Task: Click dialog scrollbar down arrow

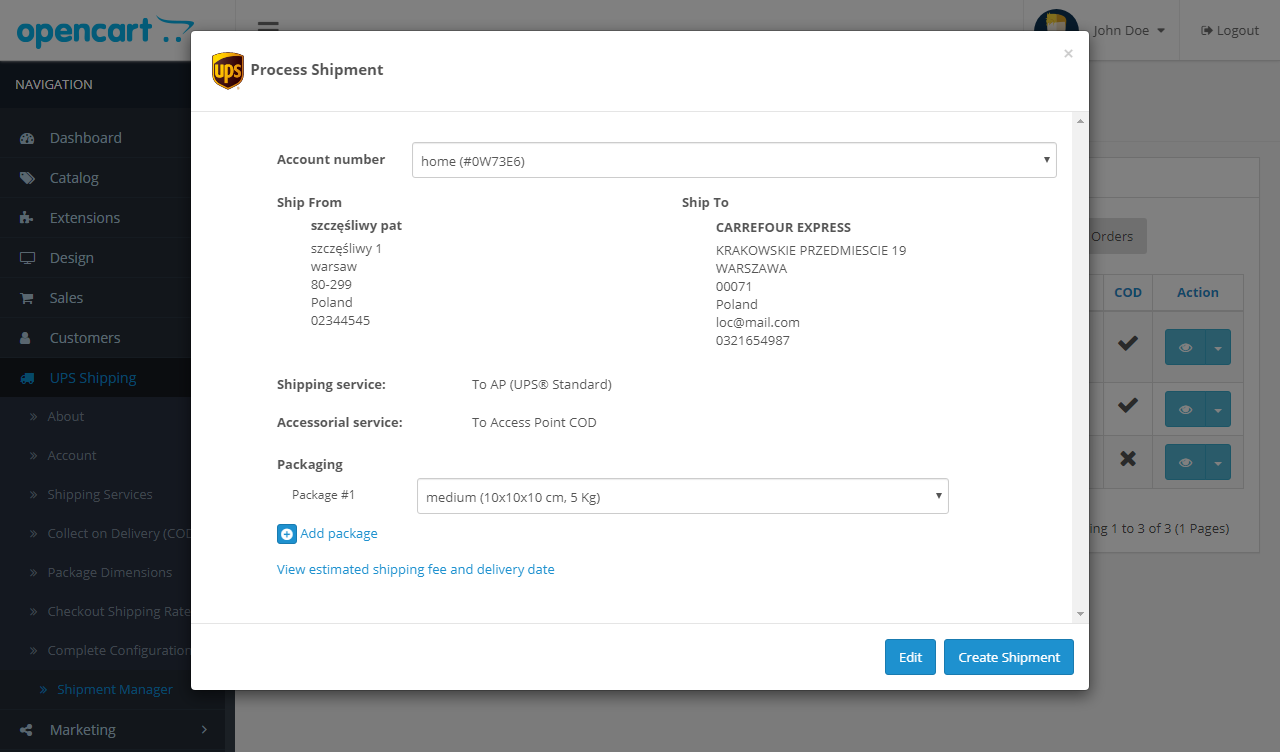Action: click(1080, 614)
